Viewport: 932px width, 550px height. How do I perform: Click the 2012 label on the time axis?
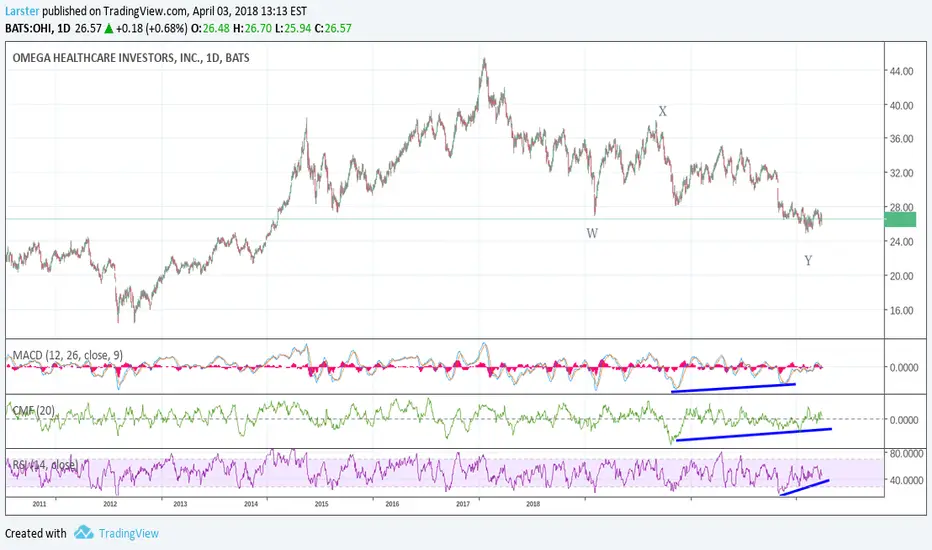(x=110, y=504)
